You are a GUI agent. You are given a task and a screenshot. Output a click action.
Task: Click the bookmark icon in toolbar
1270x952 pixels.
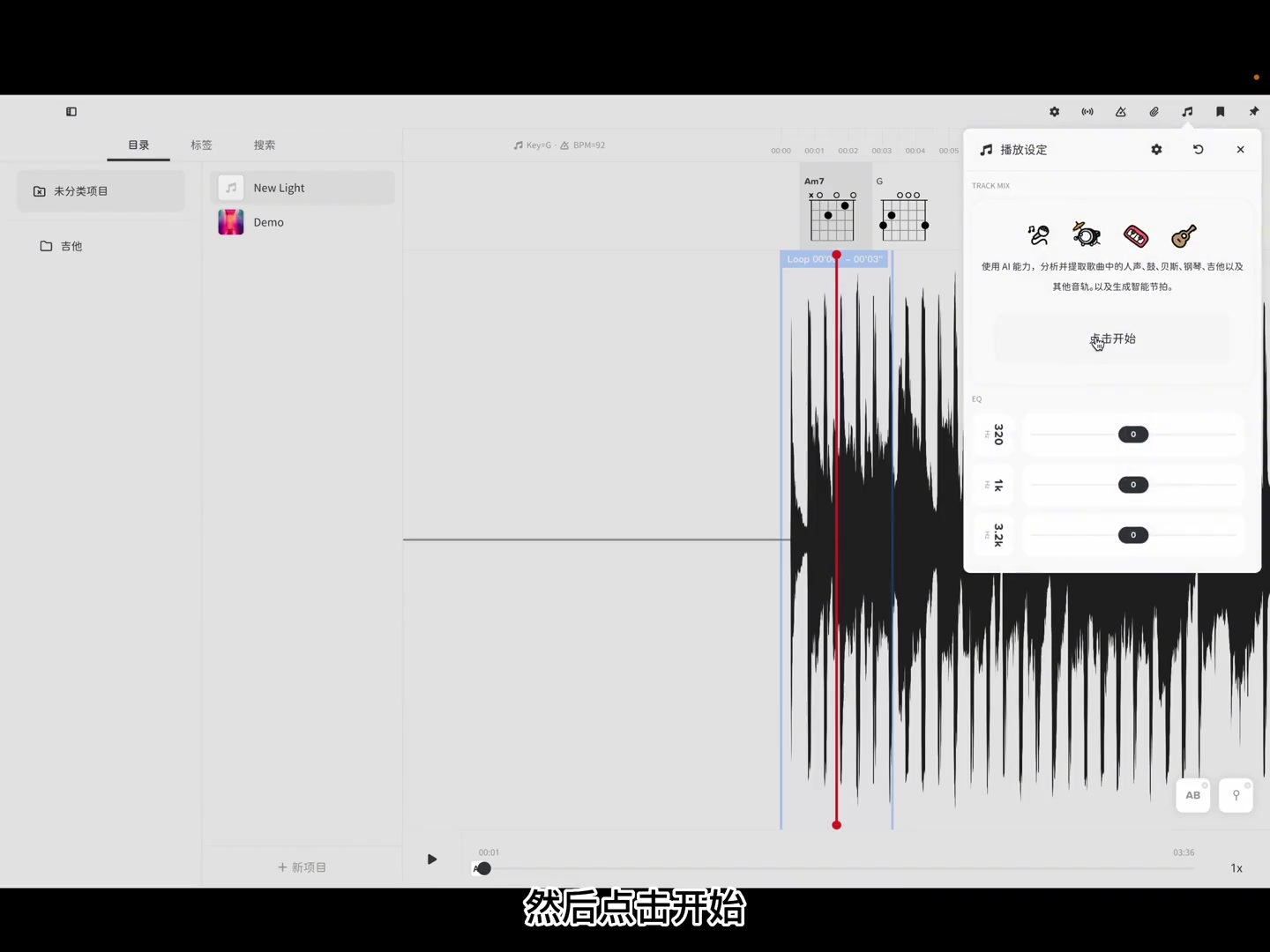1221,112
